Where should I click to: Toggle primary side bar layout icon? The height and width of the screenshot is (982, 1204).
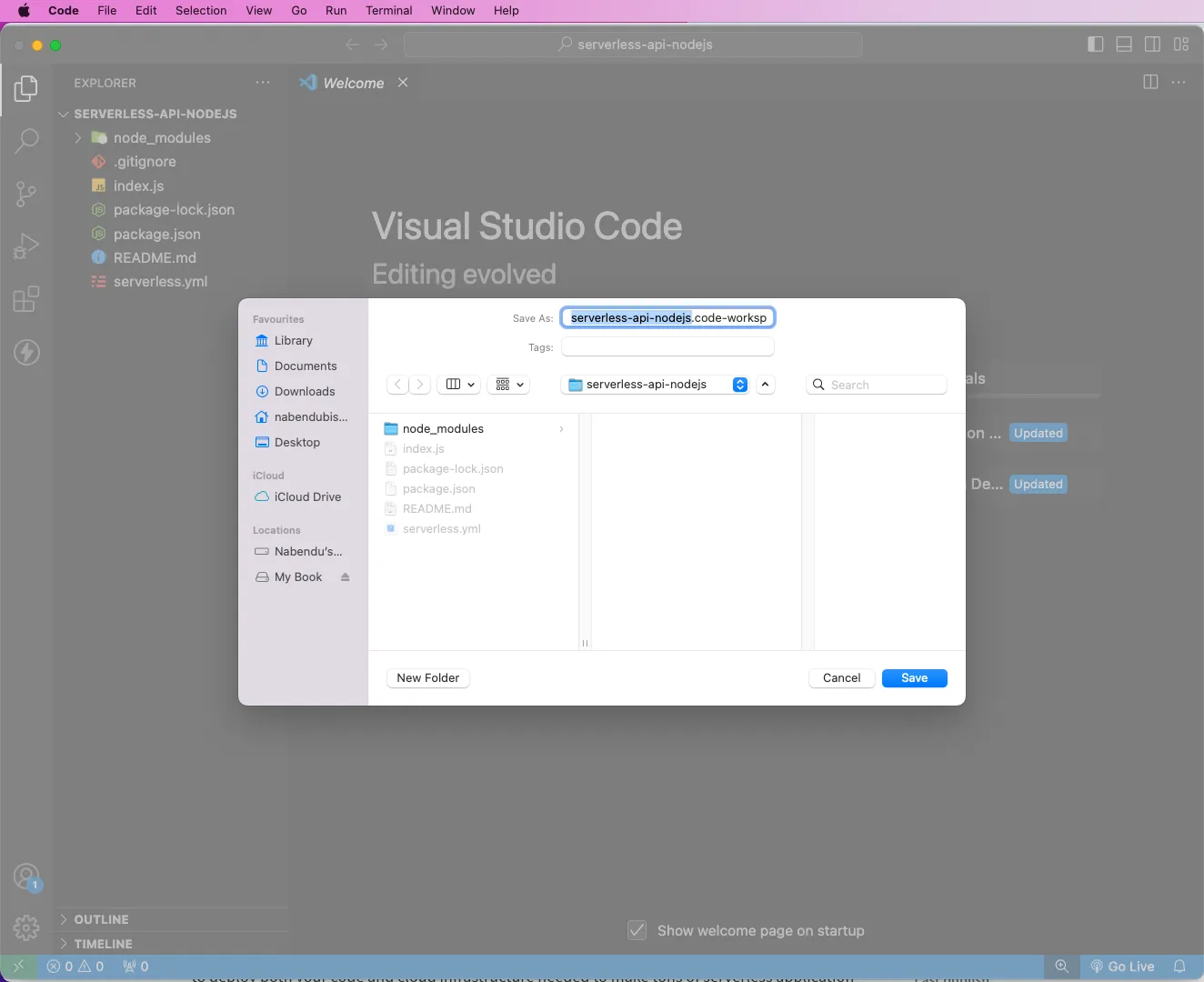click(x=1096, y=45)
